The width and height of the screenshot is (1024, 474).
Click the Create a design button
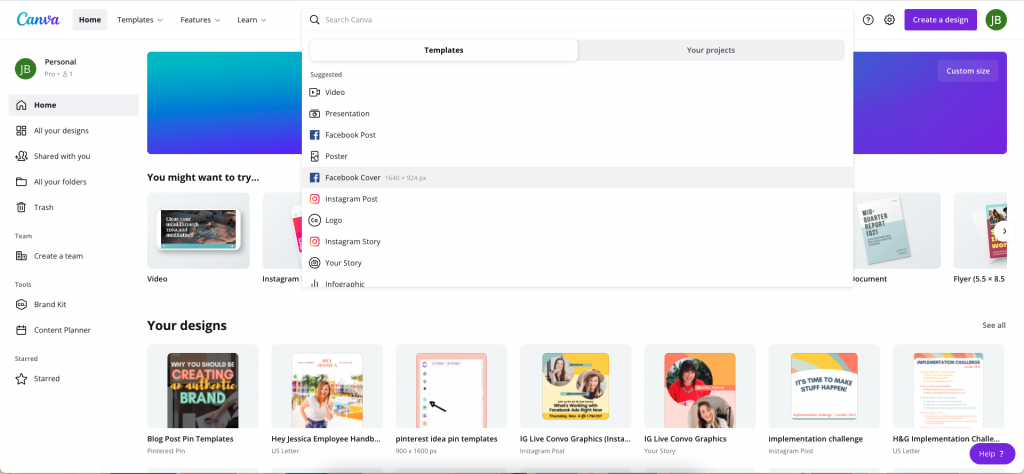pyautogui.click(x=940, y=20)
